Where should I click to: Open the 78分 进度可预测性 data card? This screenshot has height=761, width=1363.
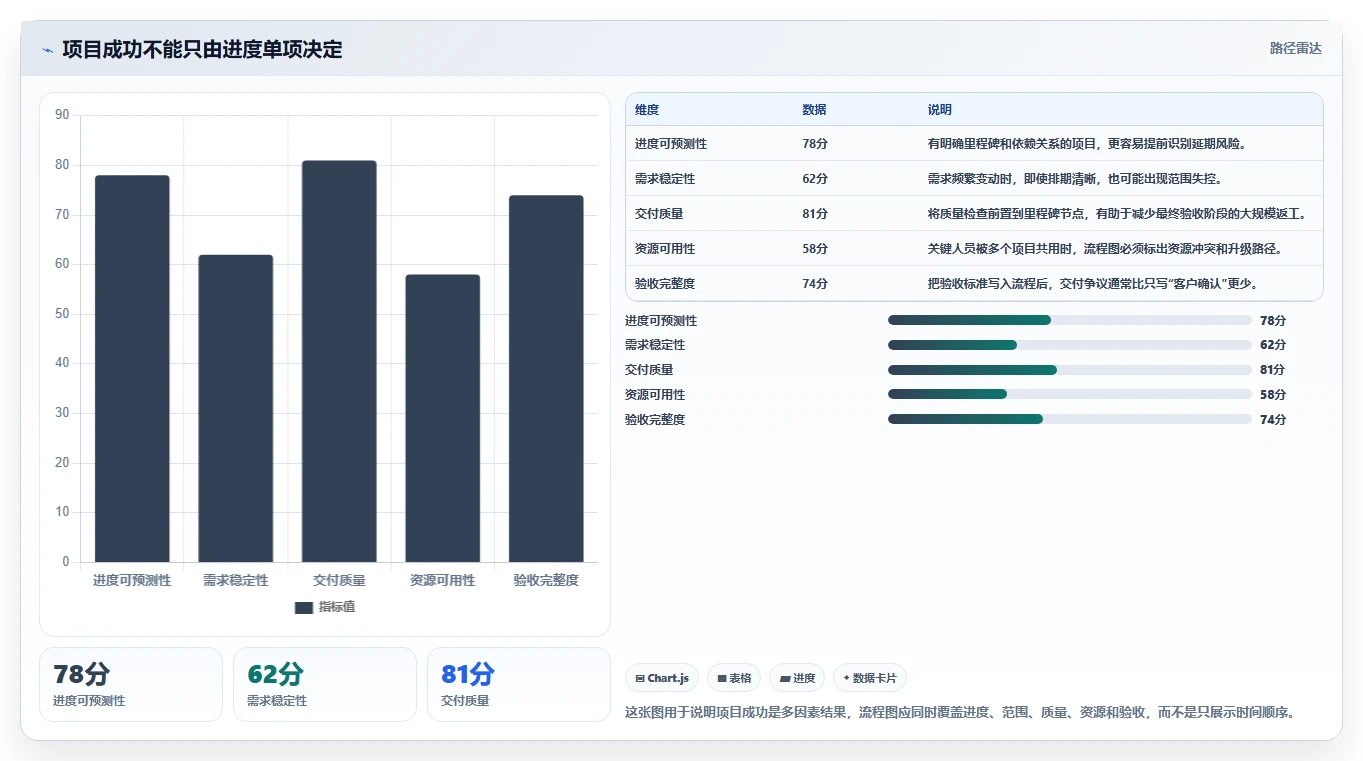[131, 684]
